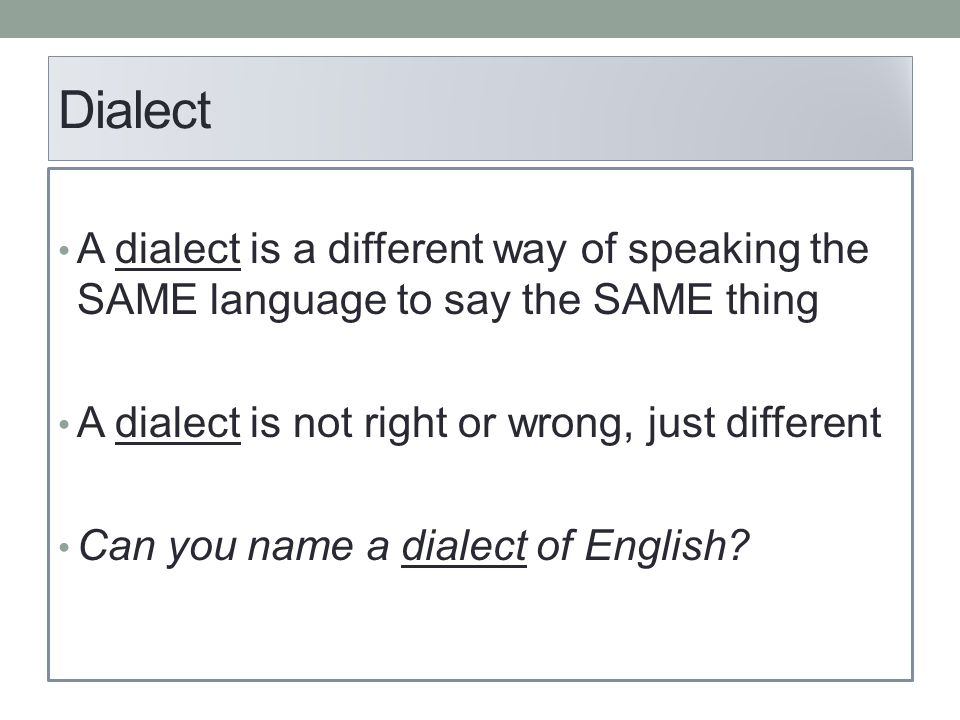Click the green-gray header bar at top
Viewport: 960px width, 720px height.
tap(480, 18)
